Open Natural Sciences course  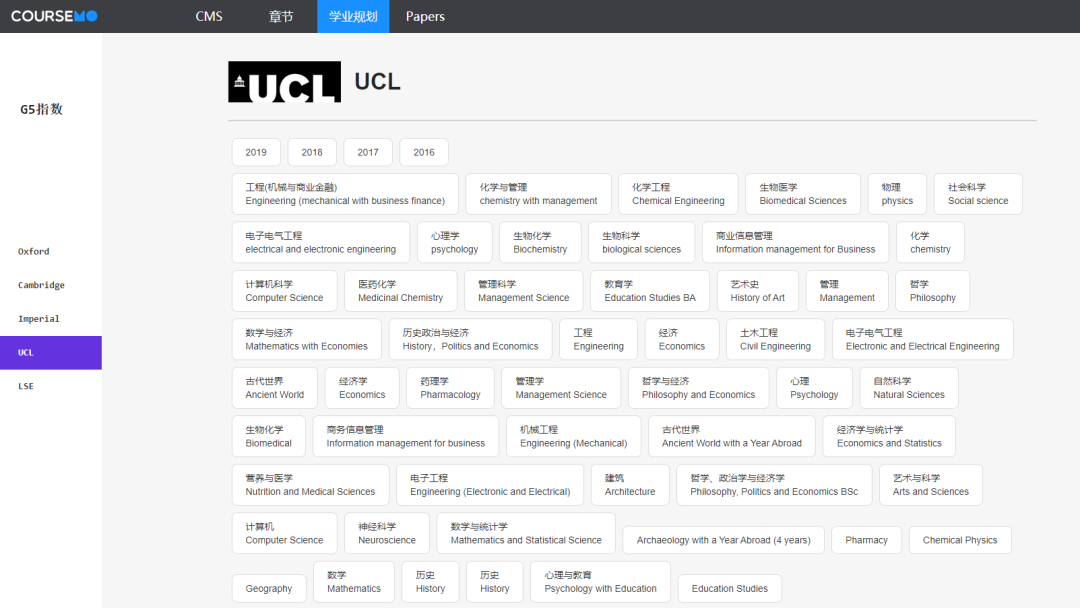pos(909,388)
